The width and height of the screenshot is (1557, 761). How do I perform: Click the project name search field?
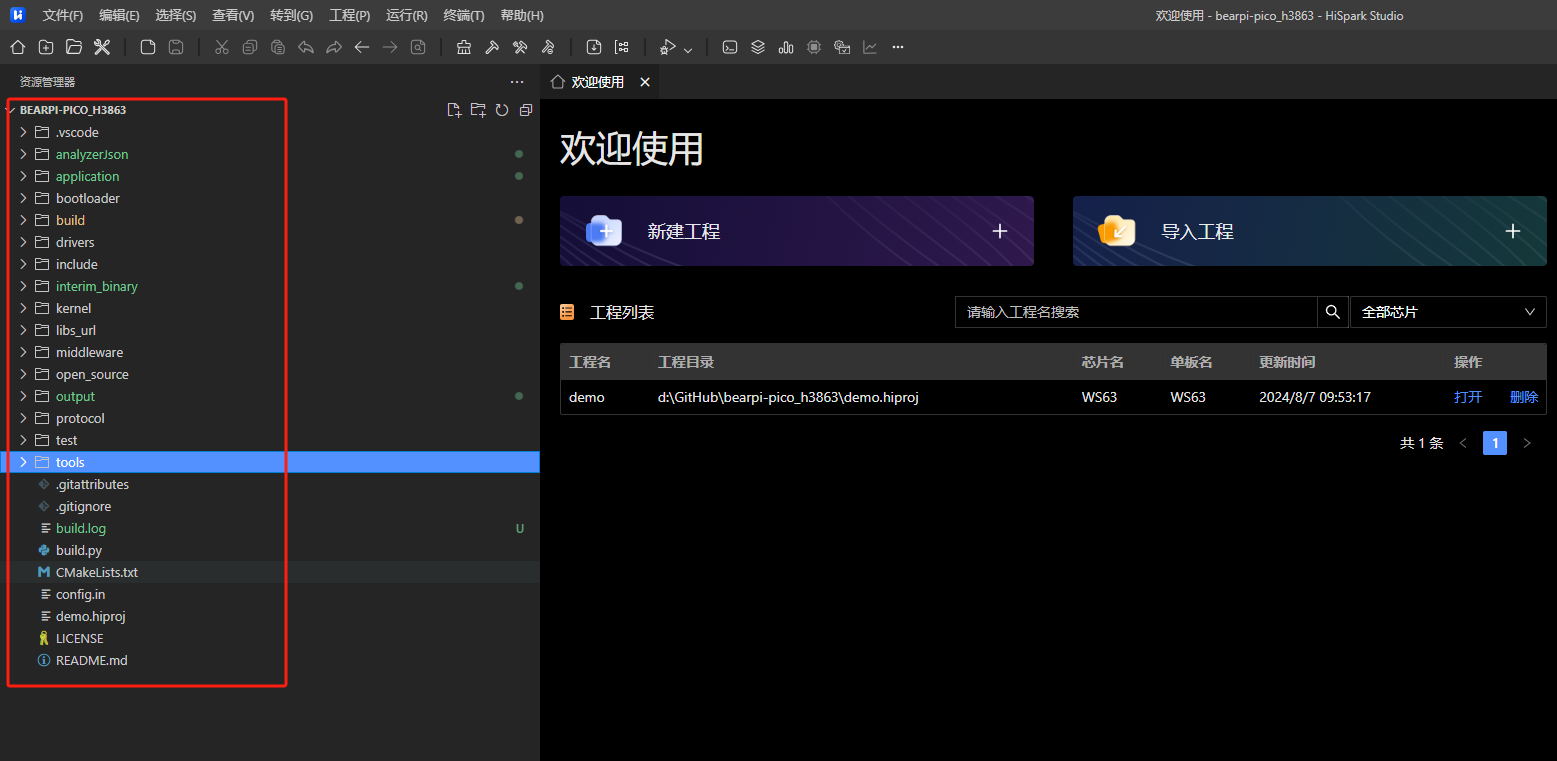pyautogui.click(x=1135, y=312)
